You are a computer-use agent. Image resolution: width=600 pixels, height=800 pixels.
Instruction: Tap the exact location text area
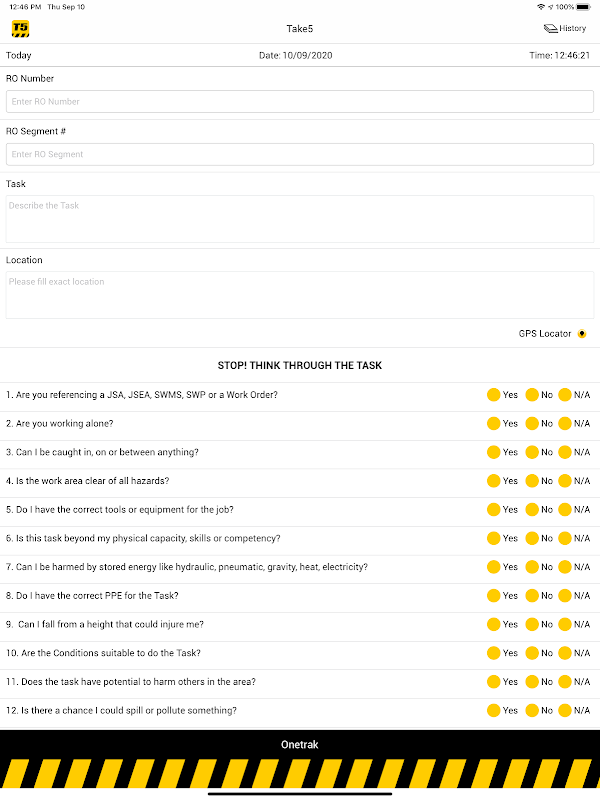coord(300,295)
